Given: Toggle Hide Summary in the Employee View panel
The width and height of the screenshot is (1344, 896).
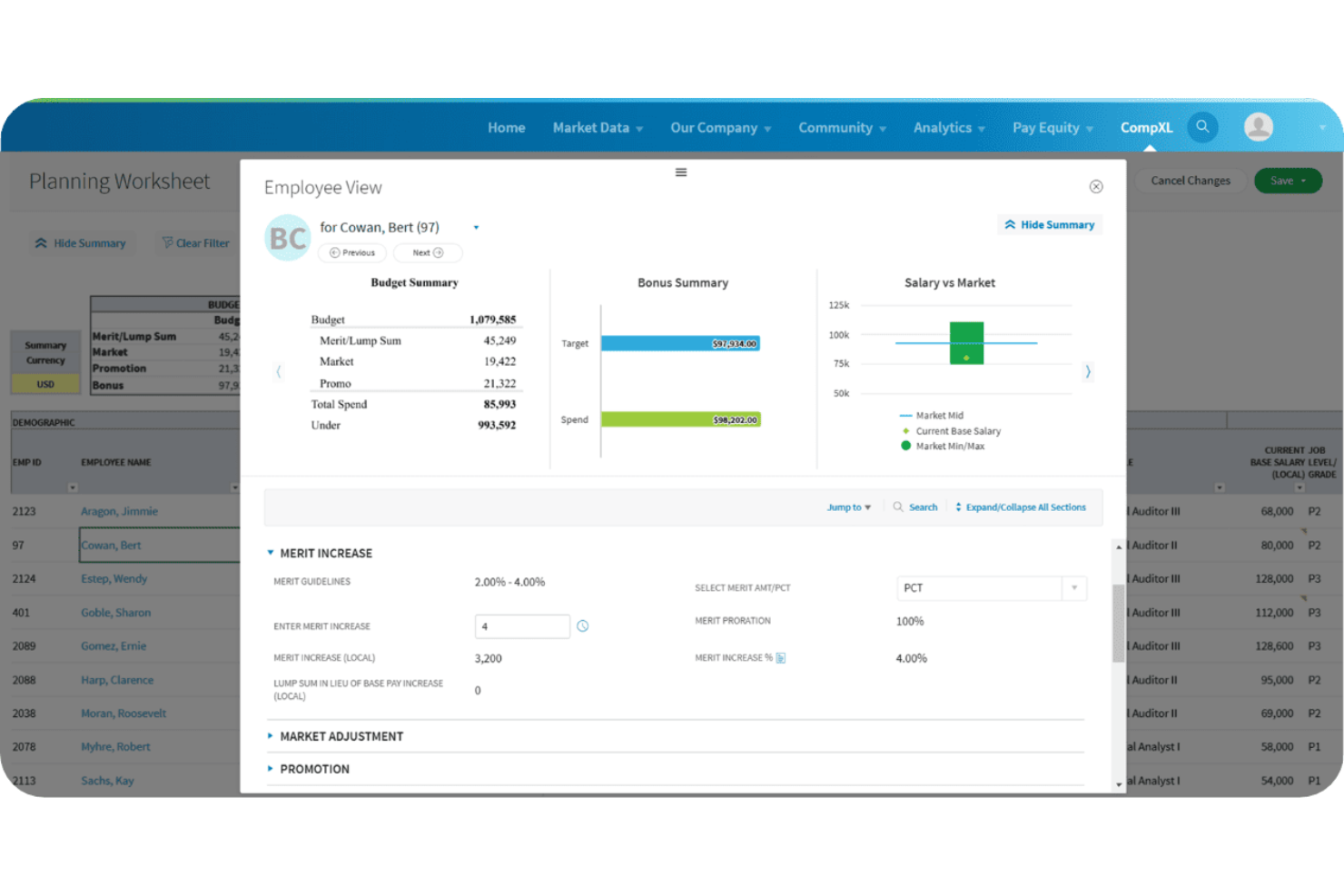Looking at the screenshot, I should [1049, 224].
